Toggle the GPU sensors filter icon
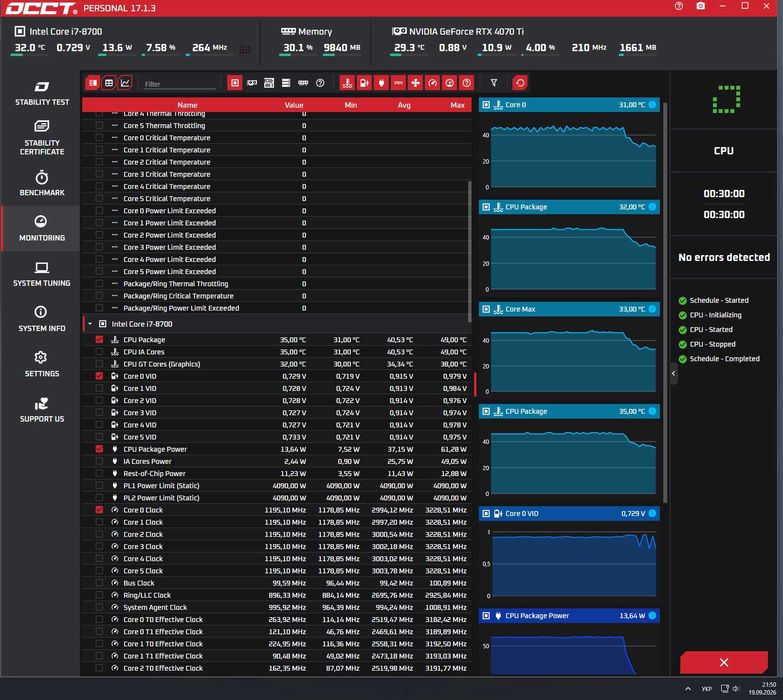 (x=252, y=83)
